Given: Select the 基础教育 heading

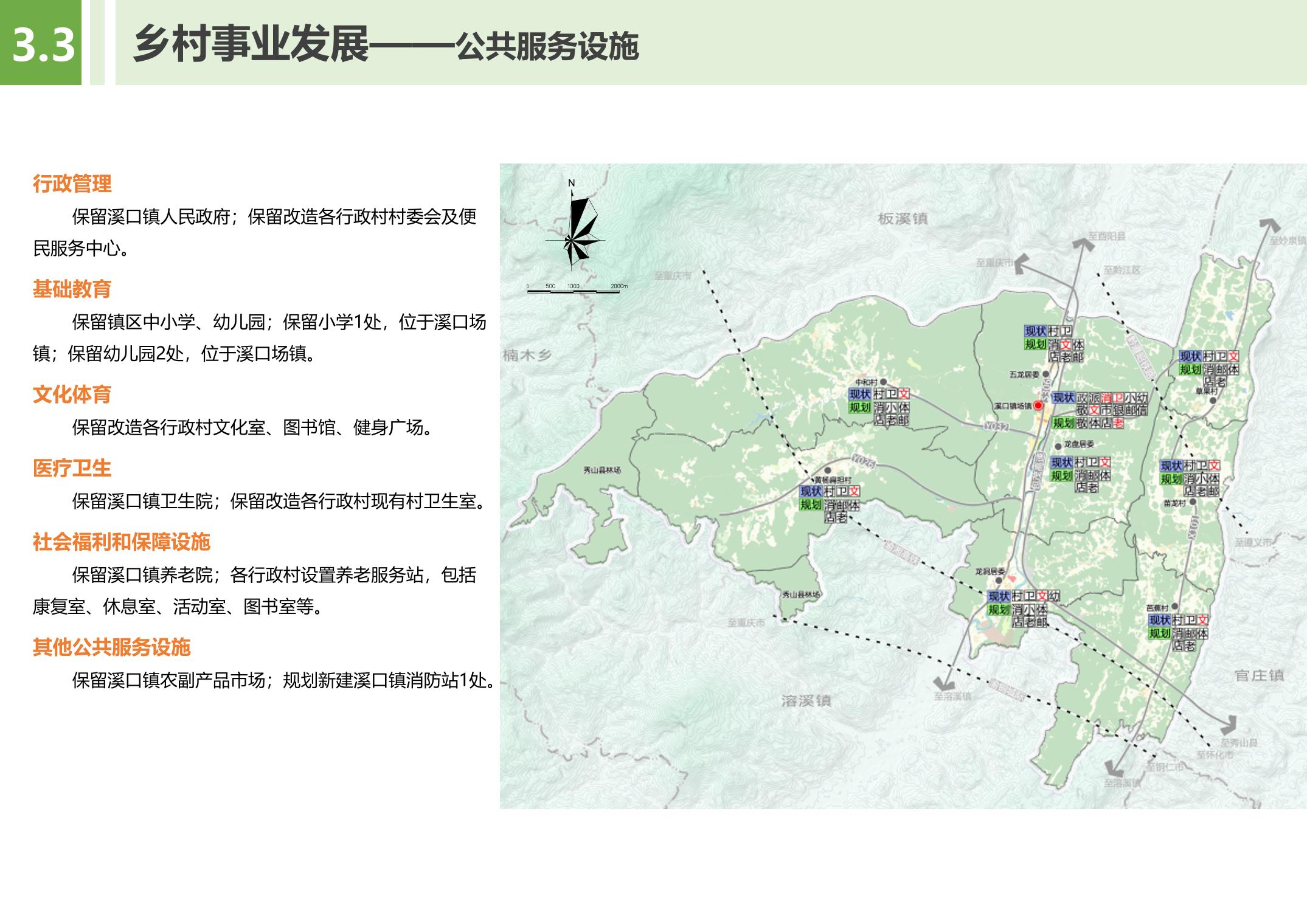Looking at the screenshot, I should pyautogui.click(x=72, y=289).
